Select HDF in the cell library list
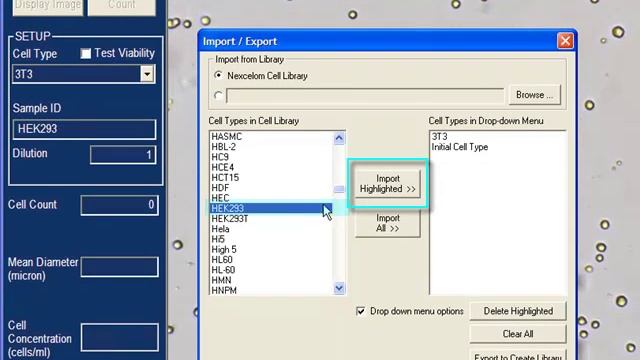Screen dimensions: 640x360 (x=271, y=188)
